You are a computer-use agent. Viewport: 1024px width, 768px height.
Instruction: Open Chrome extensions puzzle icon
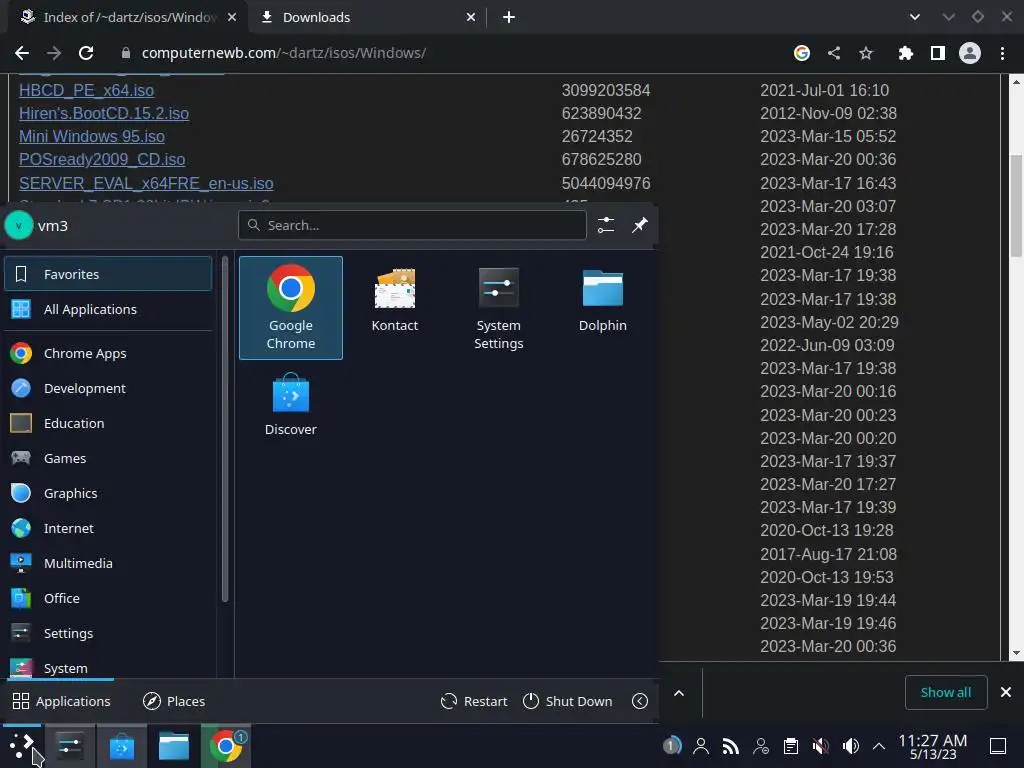tap(906, 53)
